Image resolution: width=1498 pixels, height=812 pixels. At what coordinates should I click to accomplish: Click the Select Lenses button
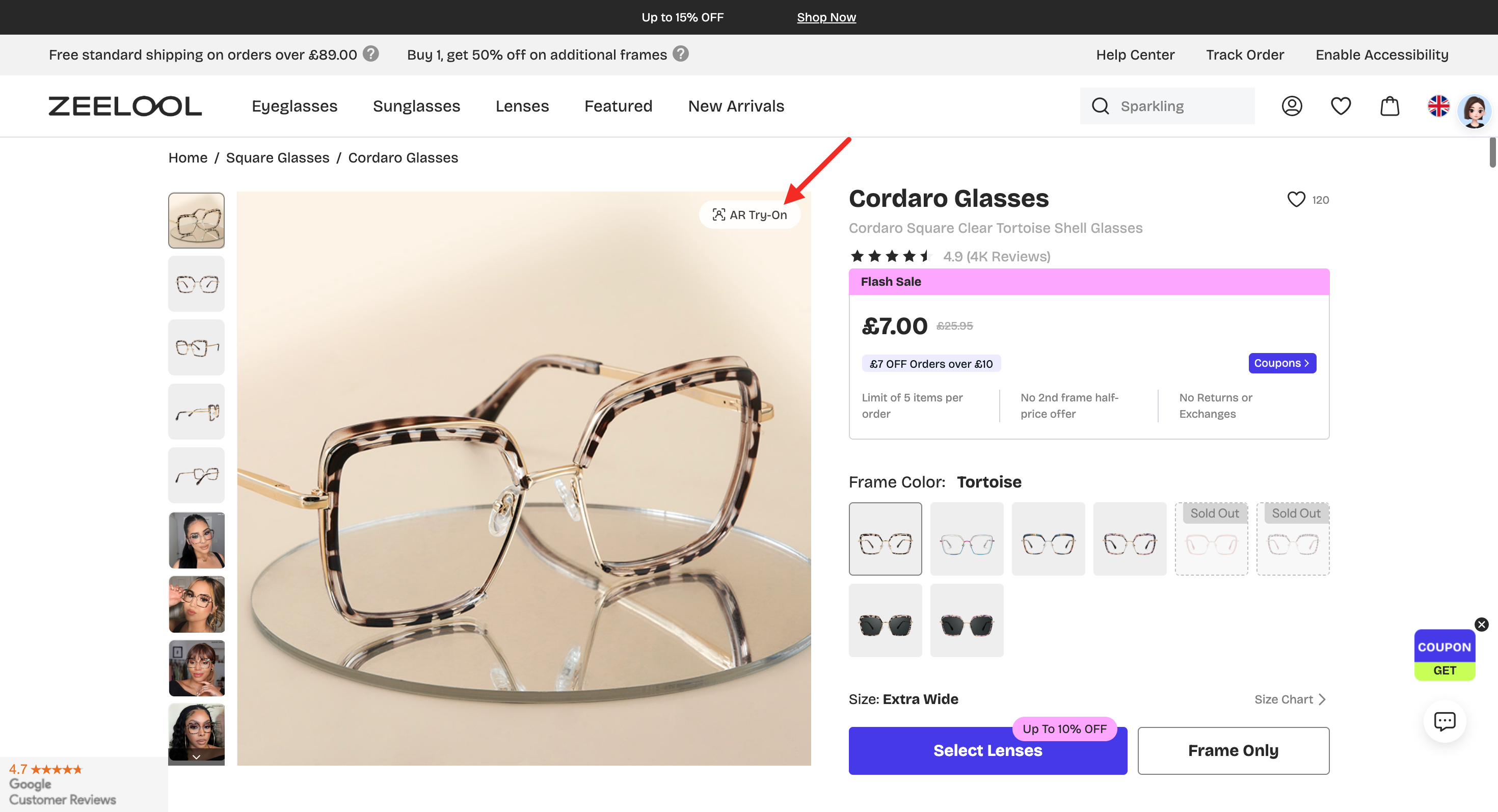[x=987, y=750]
